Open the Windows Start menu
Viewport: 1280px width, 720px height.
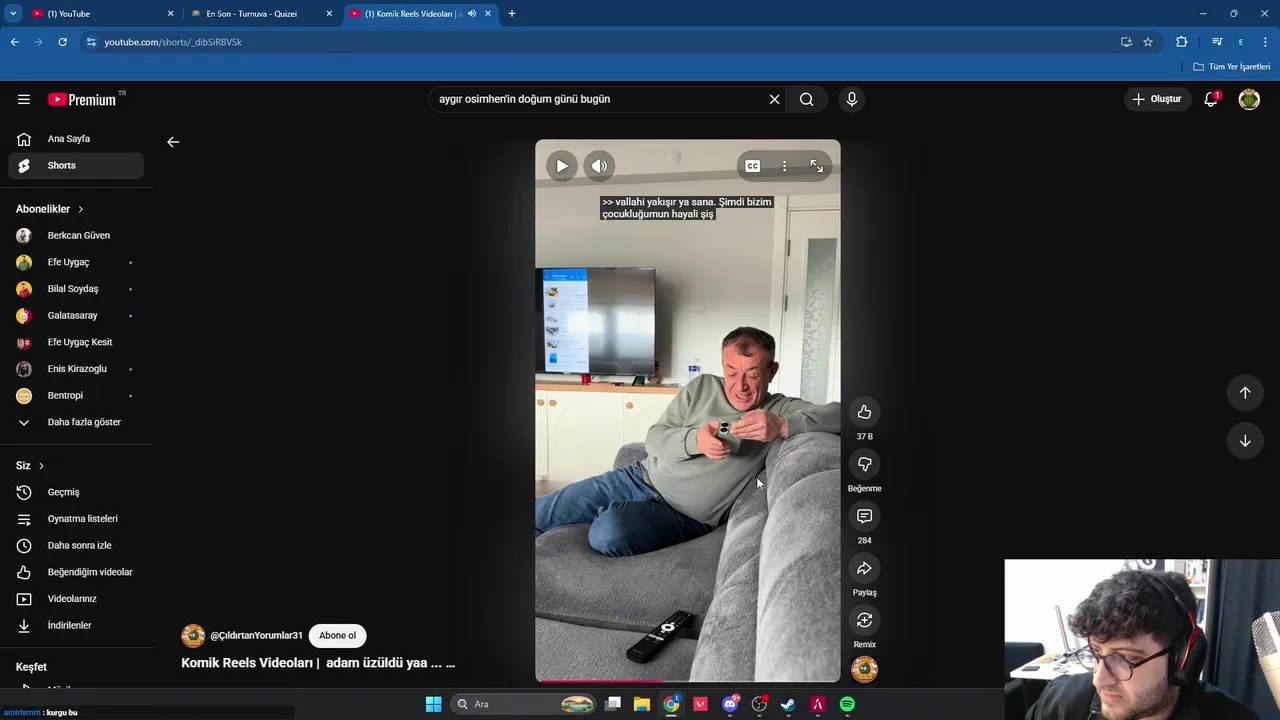pos(433,704)
